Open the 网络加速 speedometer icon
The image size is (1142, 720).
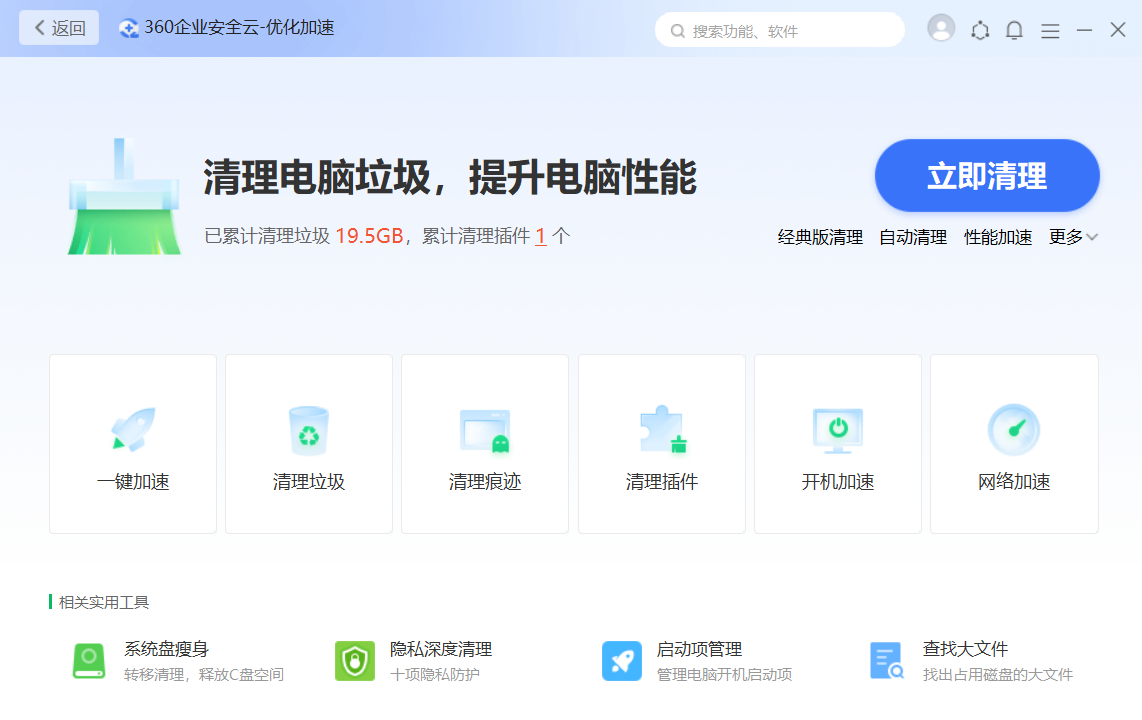click(1014, 430)
